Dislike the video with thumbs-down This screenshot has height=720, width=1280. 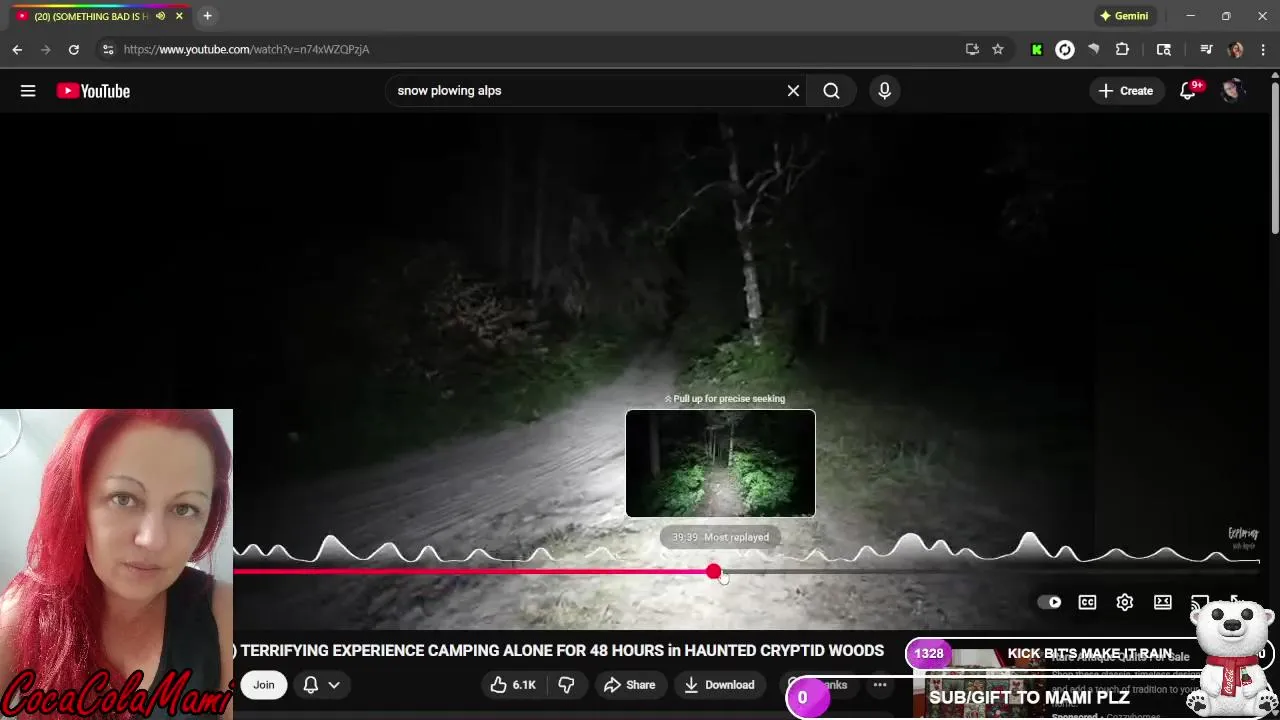point(566,685)
